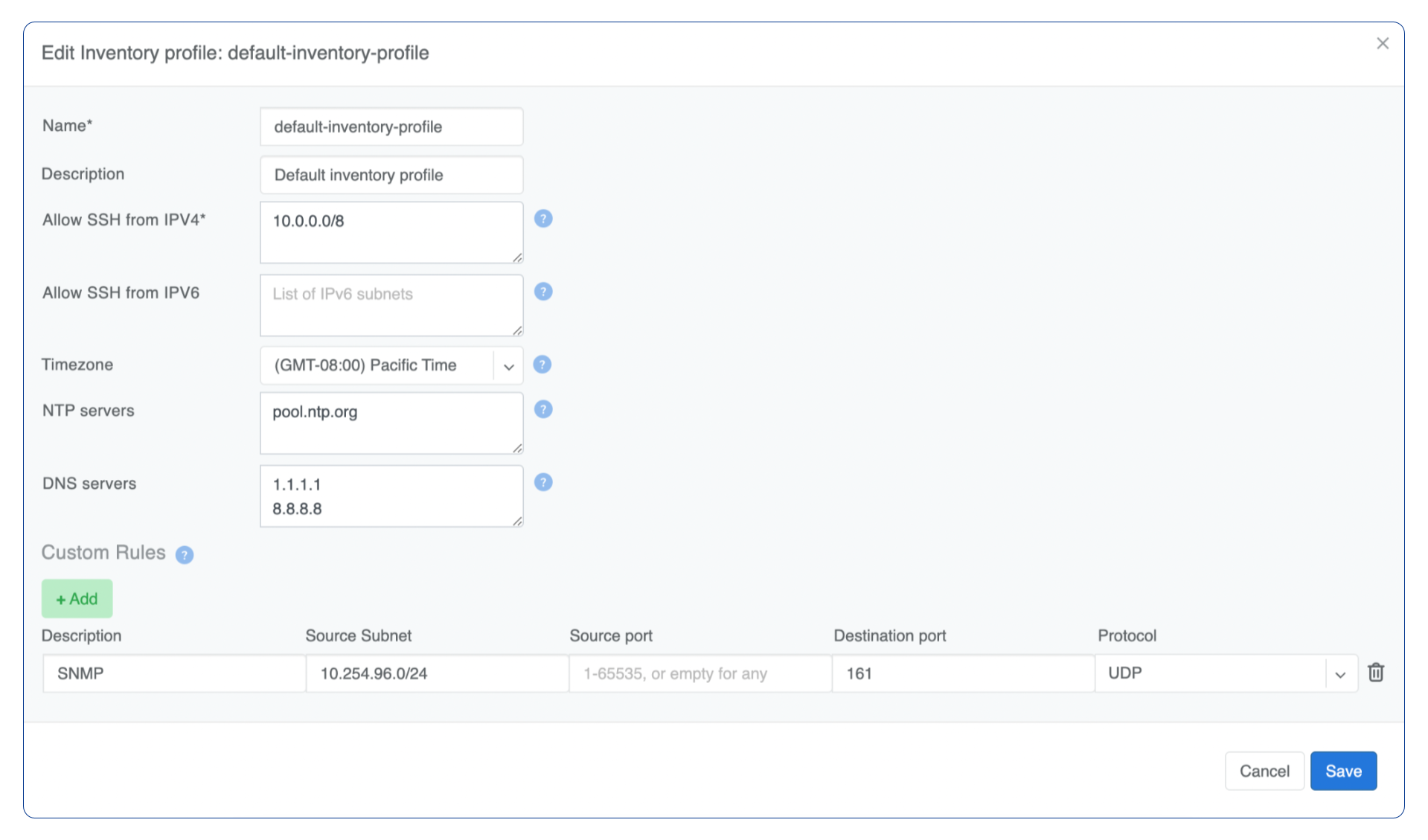Click the Allow SSH from IPV4 textarea

[391, 233]
